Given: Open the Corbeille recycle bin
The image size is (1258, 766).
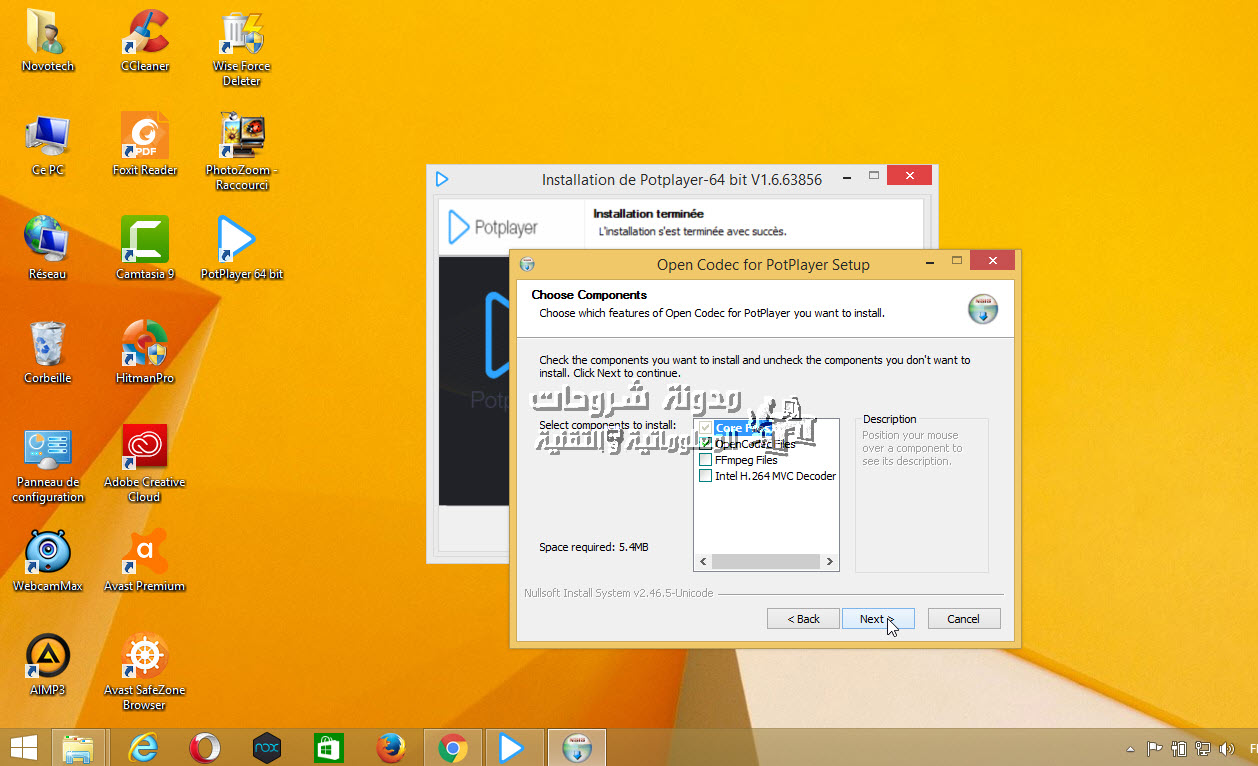Looking at the screenshot, I should 47,352.
